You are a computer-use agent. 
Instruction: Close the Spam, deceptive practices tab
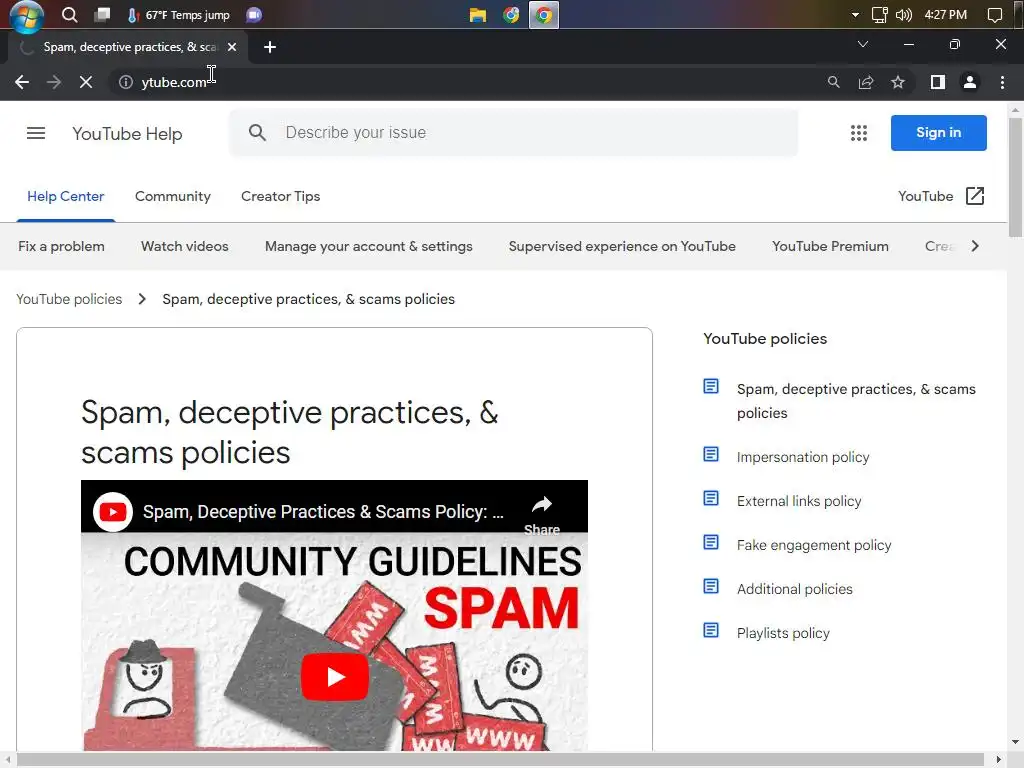pos(232,47)
